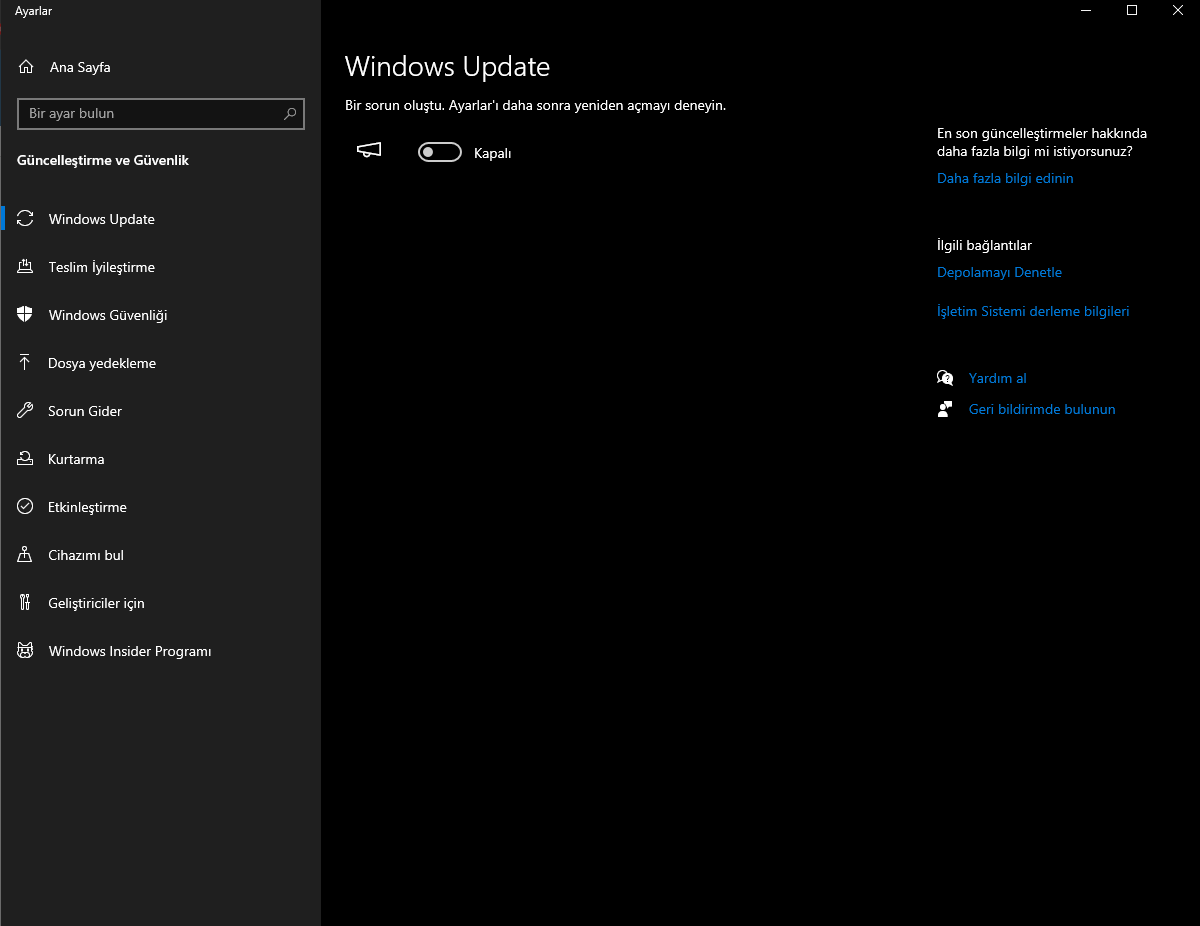
Task: Click the Bir ayar bulun search field
Action: coord(150,114)
